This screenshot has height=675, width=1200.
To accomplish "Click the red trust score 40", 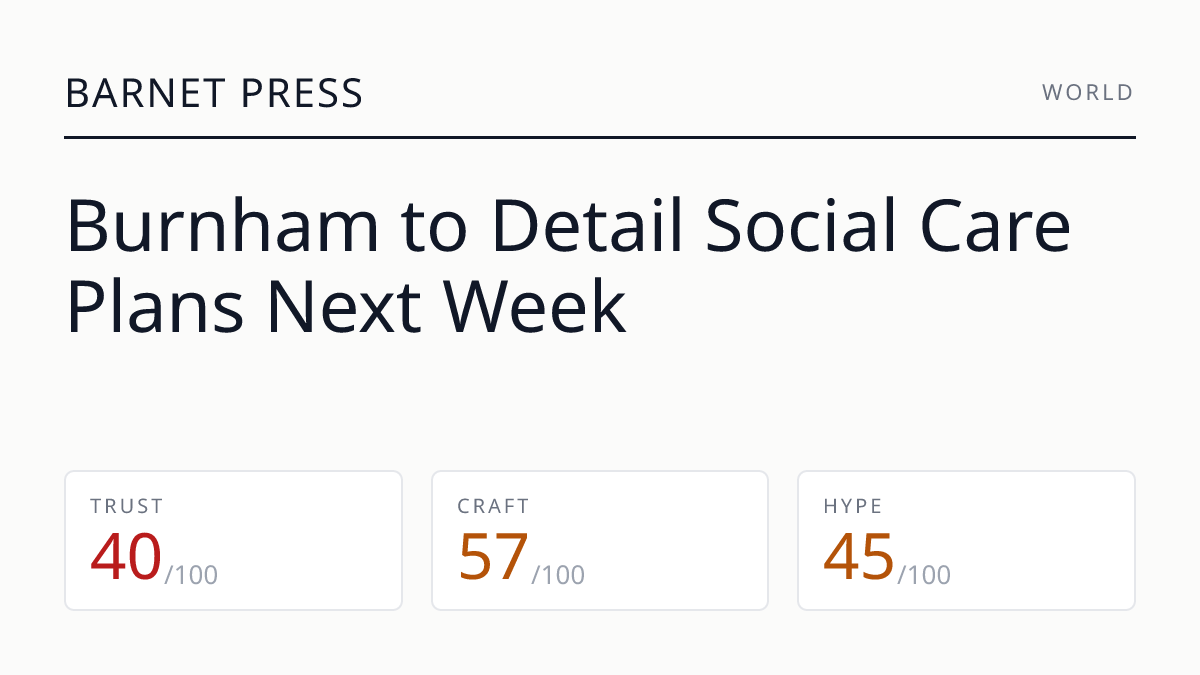I will pyautogui.click(x=126, y=557).
